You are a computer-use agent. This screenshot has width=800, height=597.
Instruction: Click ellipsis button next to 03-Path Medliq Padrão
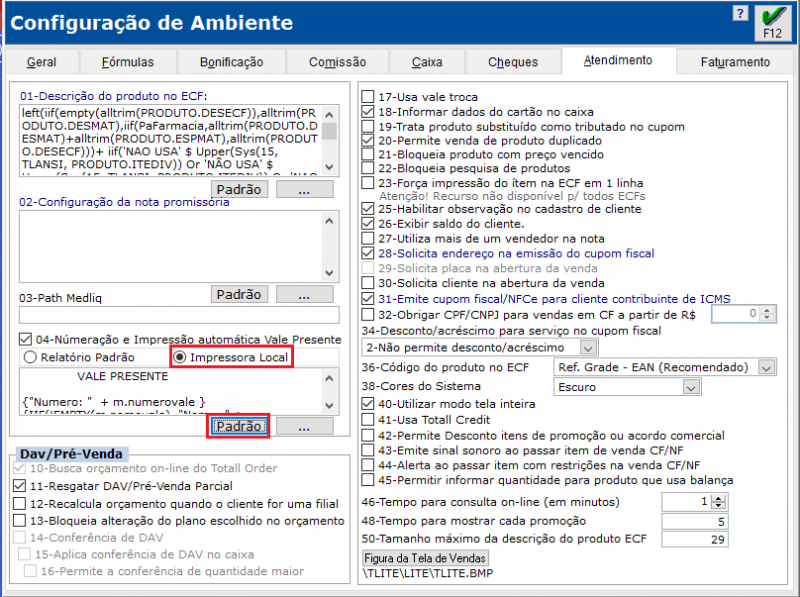point(304,294)
